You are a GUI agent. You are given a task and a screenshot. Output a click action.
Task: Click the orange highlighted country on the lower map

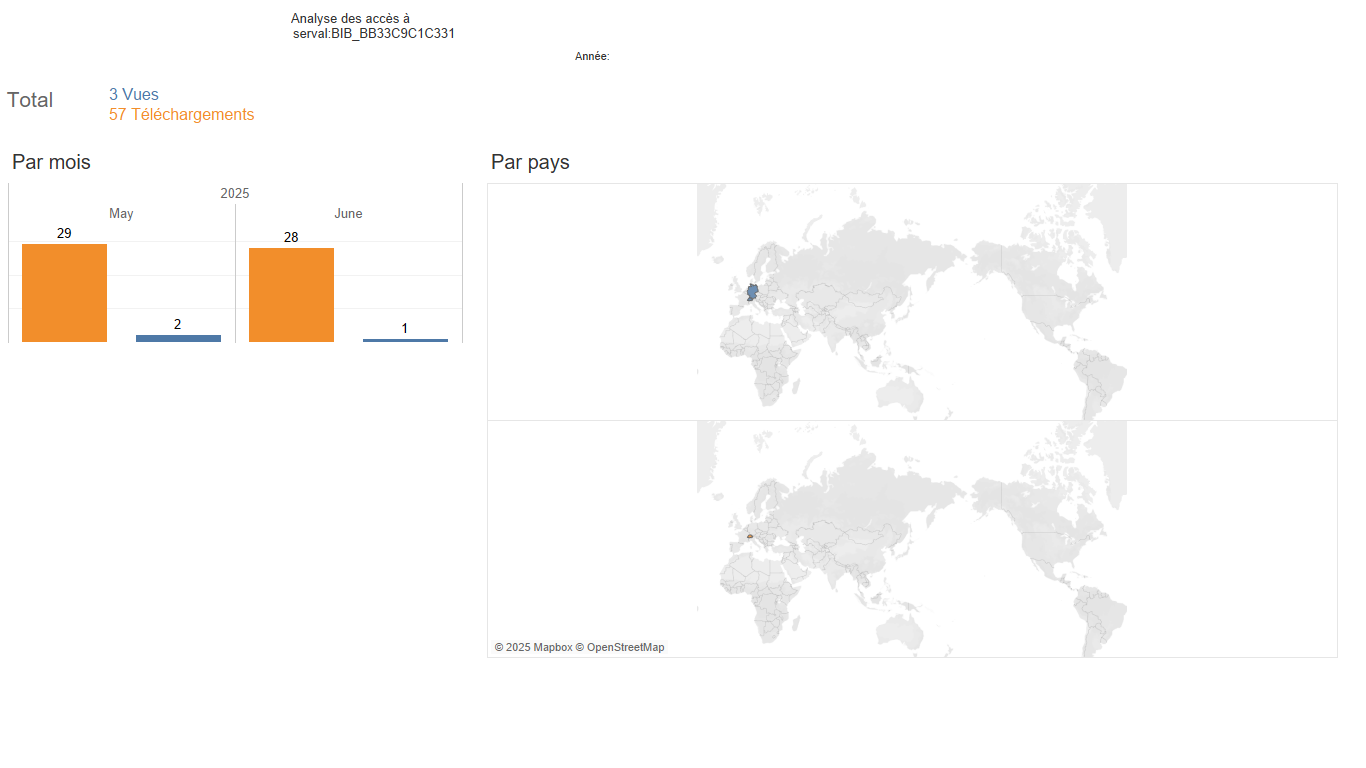(749, 537)
